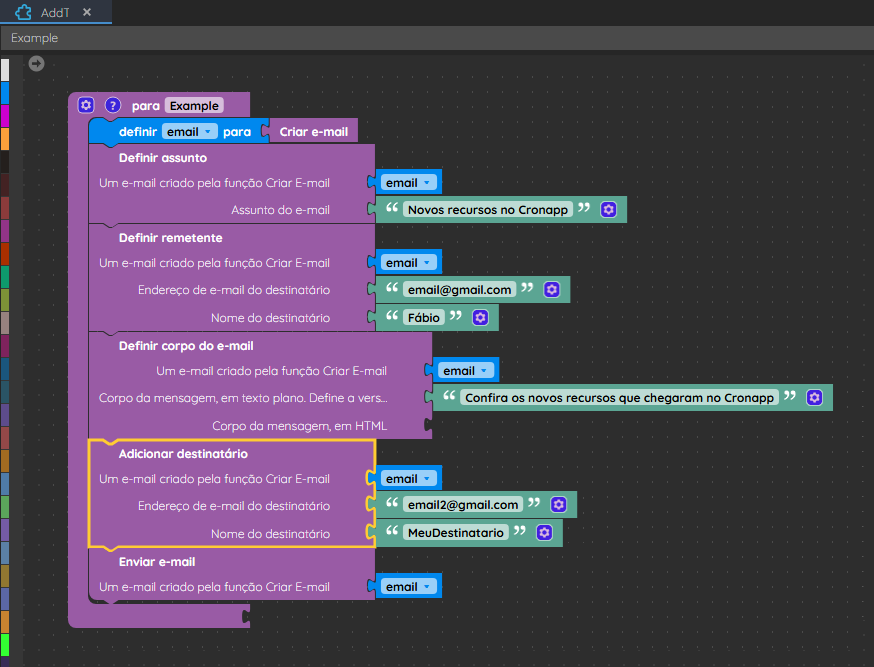874x667 pixels.
Task: Click the Corpo da mensagem, em HTML label
Action: point(299,426)
